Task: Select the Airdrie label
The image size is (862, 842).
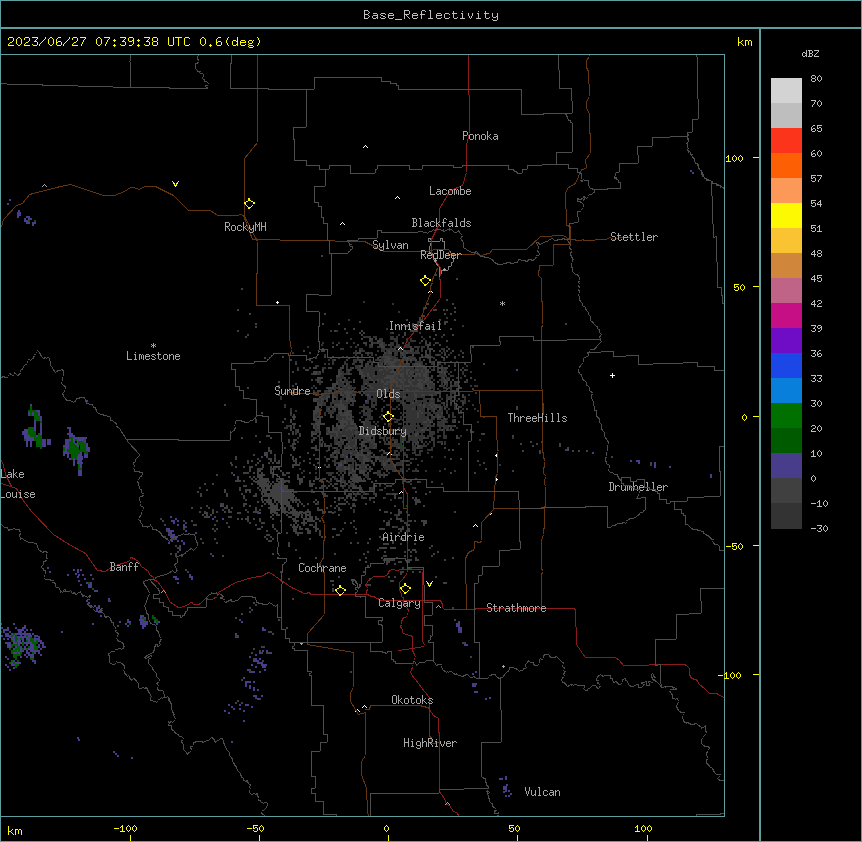Action: pyautogui.click(x=404, y=537)
